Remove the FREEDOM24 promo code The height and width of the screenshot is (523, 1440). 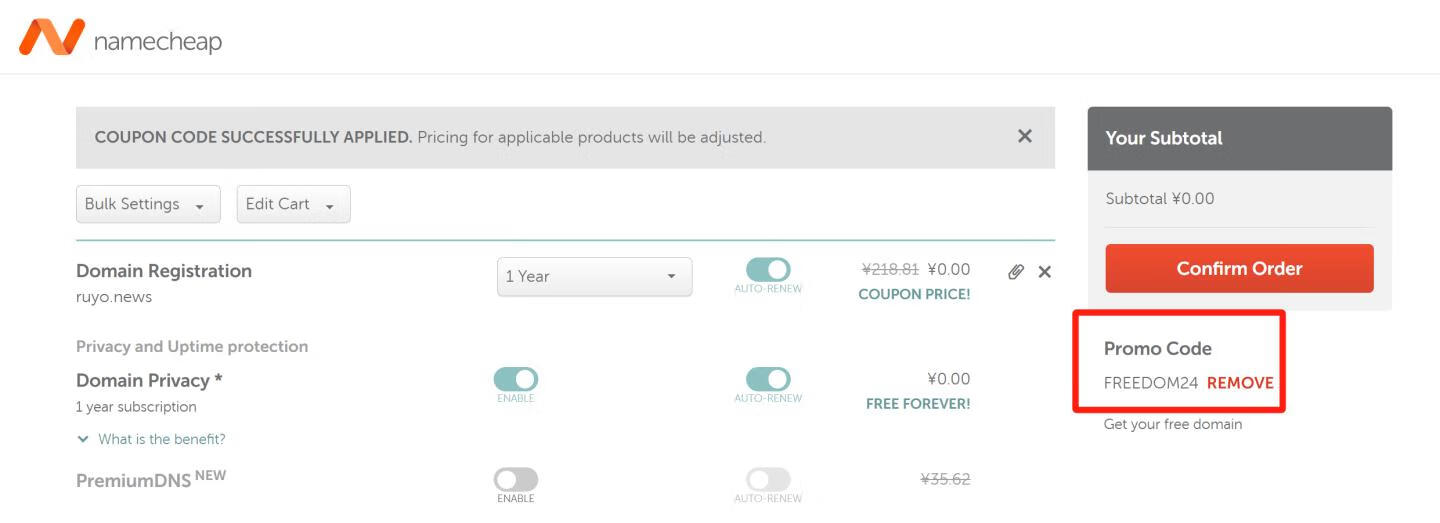[x=1240, y=383]
